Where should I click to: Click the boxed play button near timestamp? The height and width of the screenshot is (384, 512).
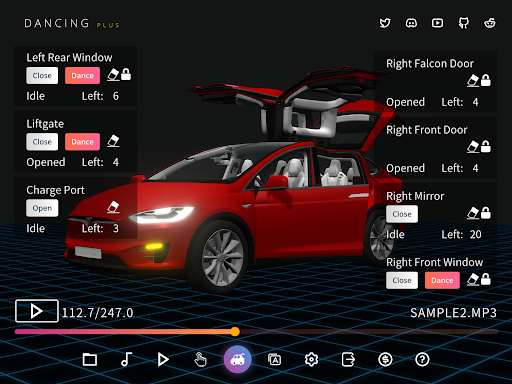[37, 311]
